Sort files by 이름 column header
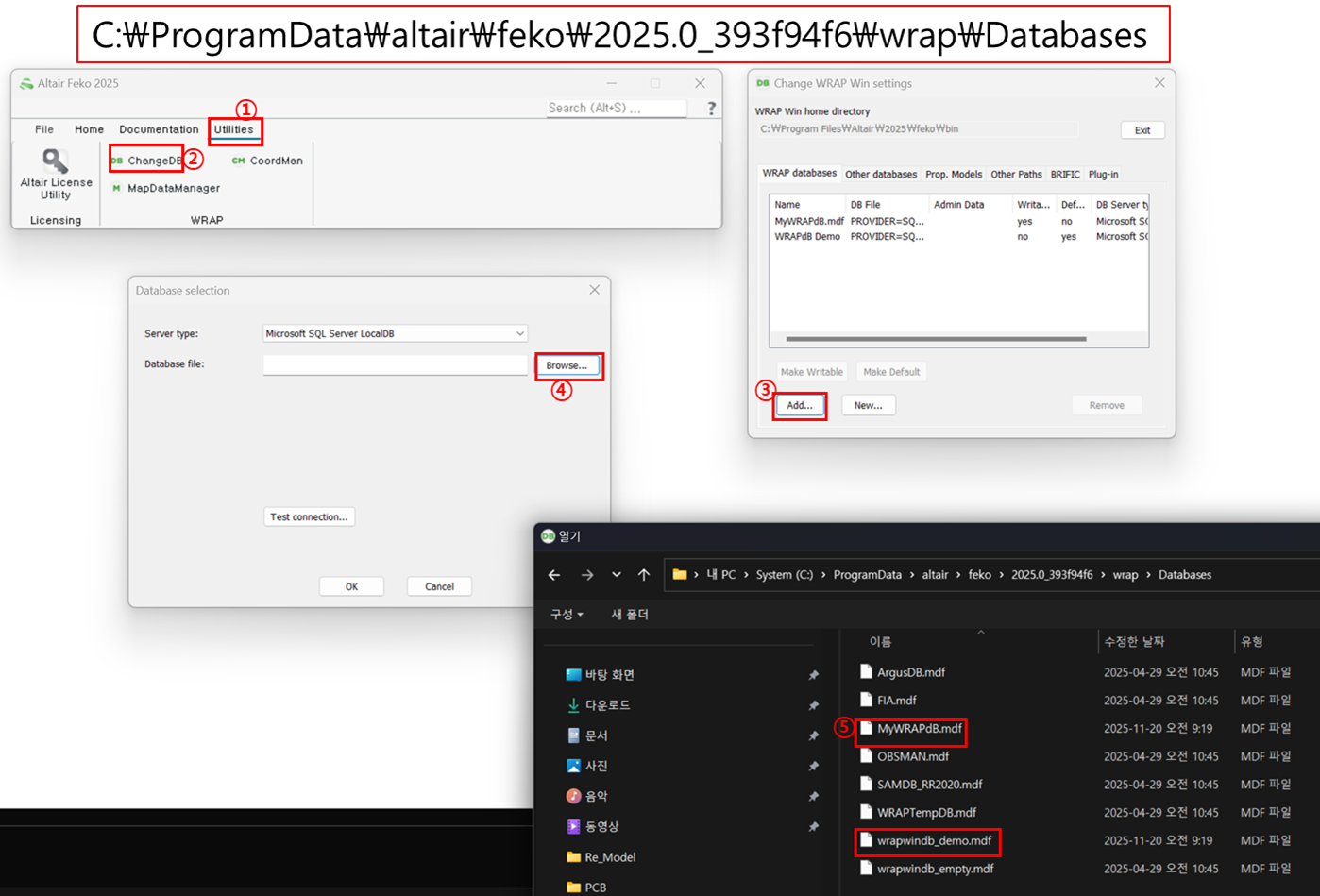 [x=880, y=642]
